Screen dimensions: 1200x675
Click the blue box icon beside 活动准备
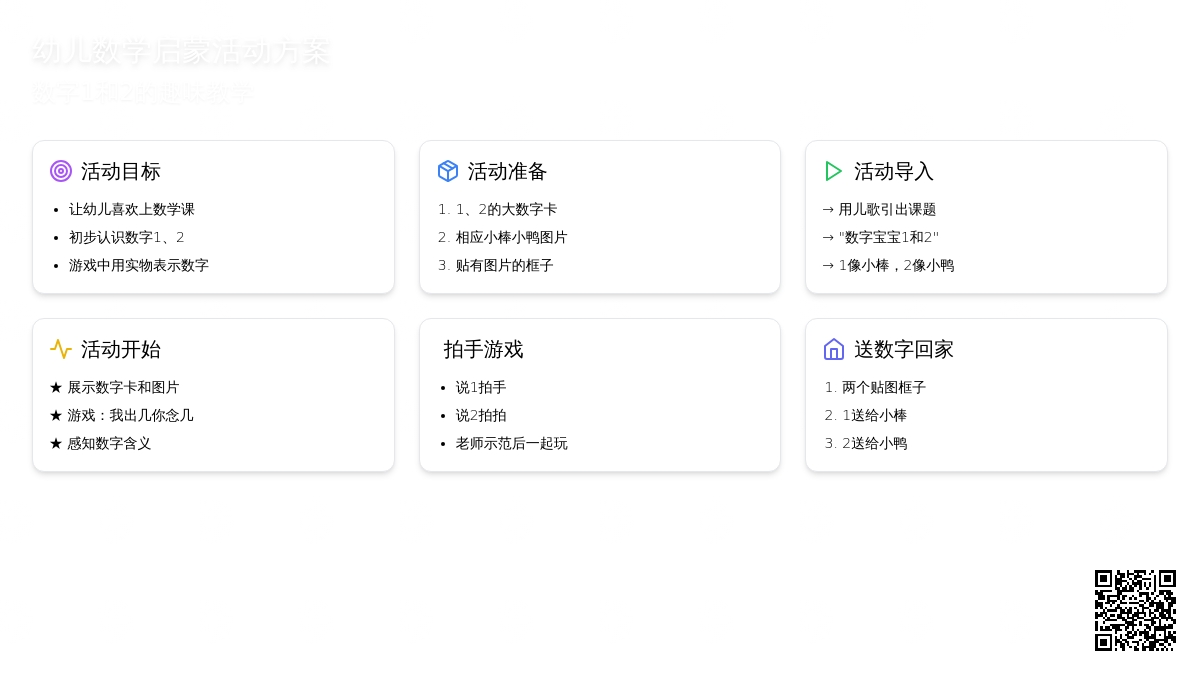448,171
